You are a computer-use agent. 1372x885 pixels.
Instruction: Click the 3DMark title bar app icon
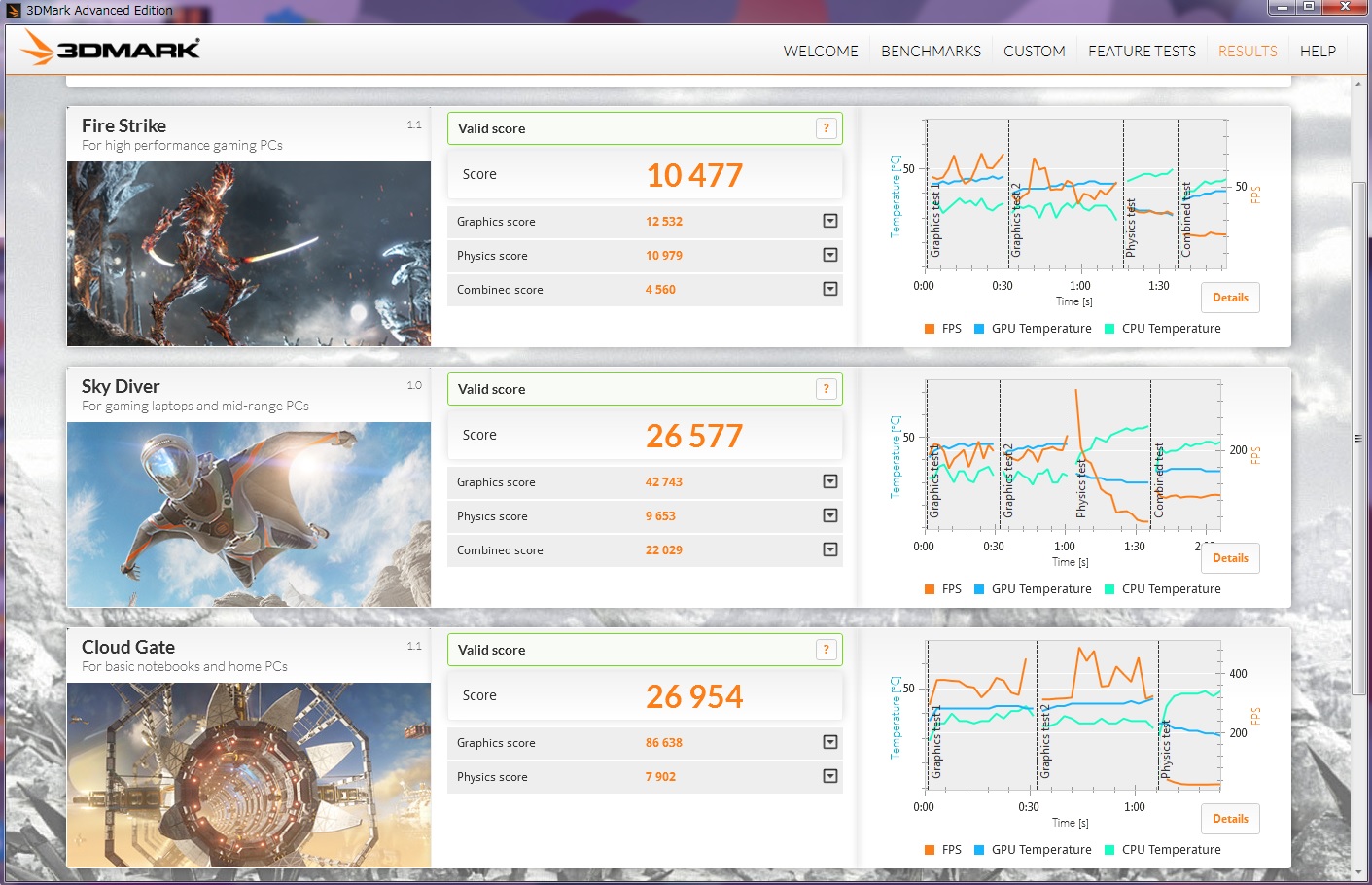tap(14, 10)
